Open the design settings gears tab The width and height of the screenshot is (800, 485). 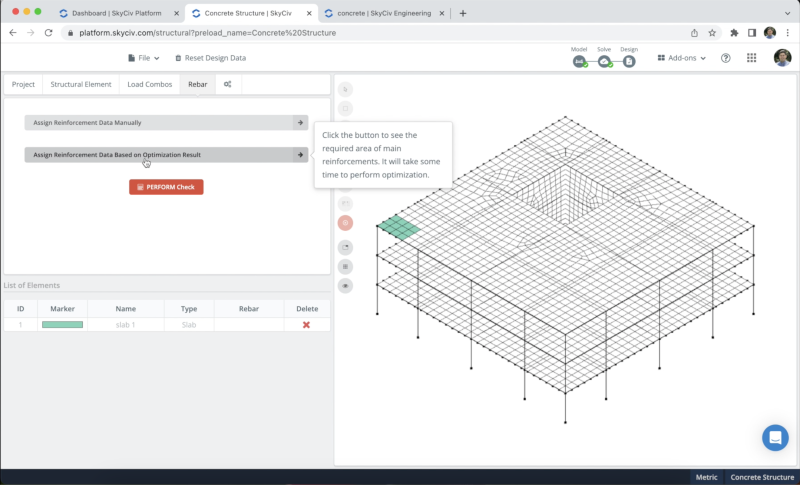(x=228, y=84)
